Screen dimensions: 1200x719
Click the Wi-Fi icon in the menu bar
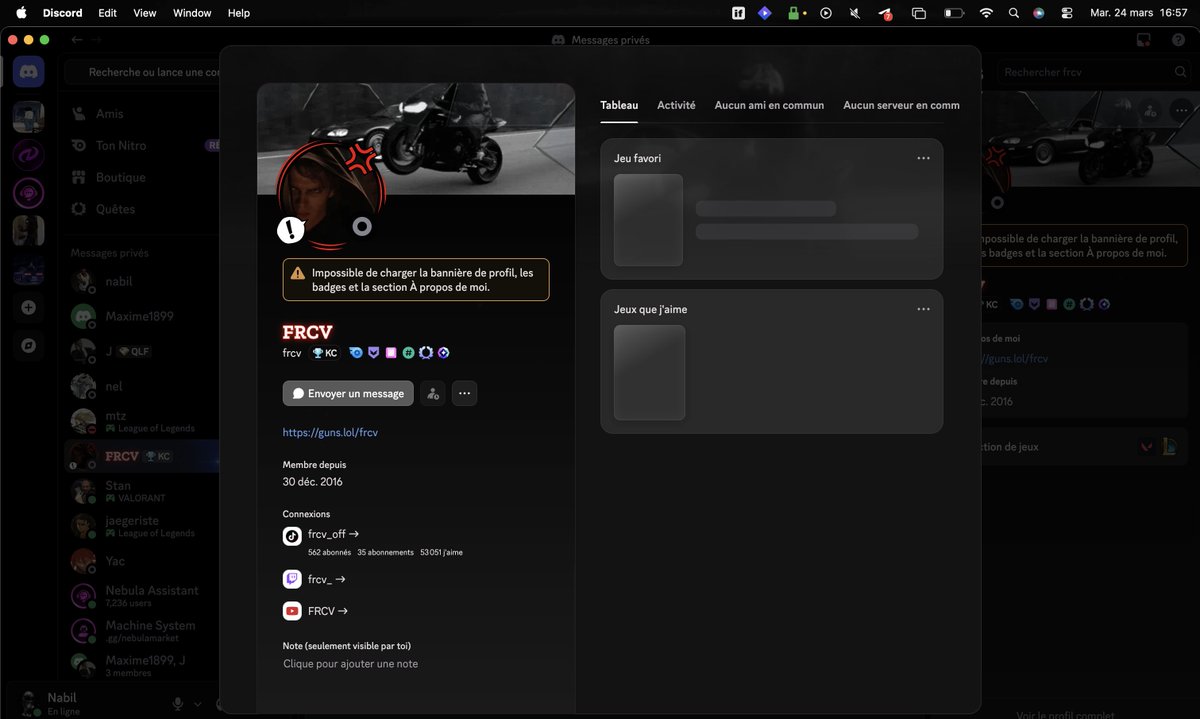click(x=986, y=13)
